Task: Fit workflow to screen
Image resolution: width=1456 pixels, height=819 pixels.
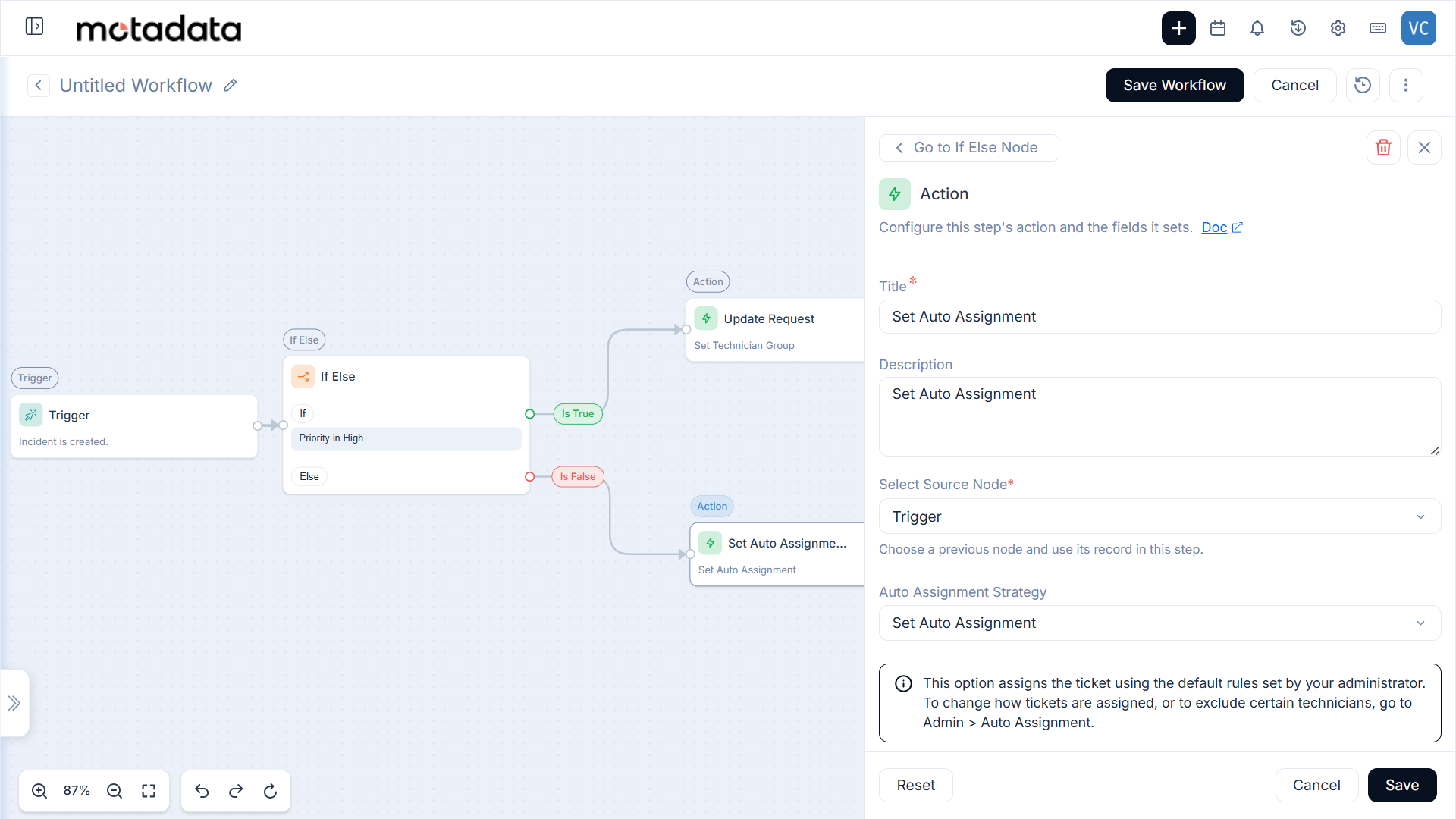Action: (149, 791)
